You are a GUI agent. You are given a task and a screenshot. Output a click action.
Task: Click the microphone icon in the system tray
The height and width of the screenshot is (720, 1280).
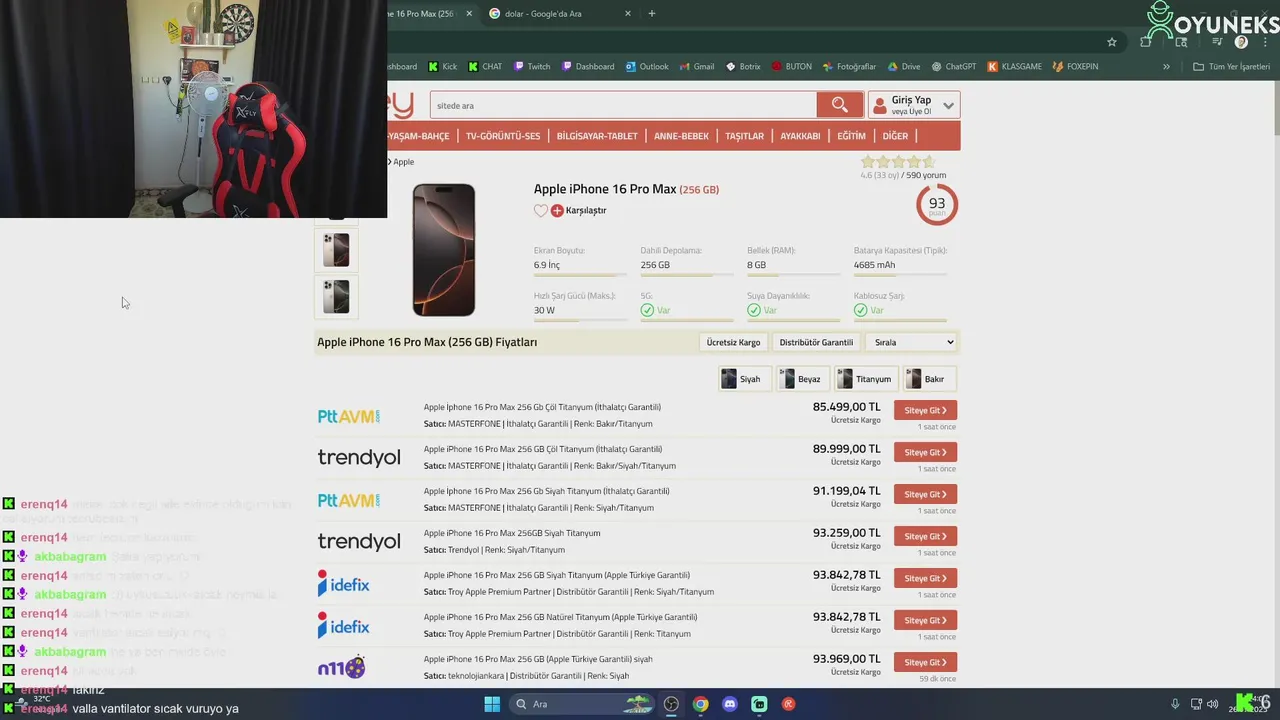tap(1175, 704)
